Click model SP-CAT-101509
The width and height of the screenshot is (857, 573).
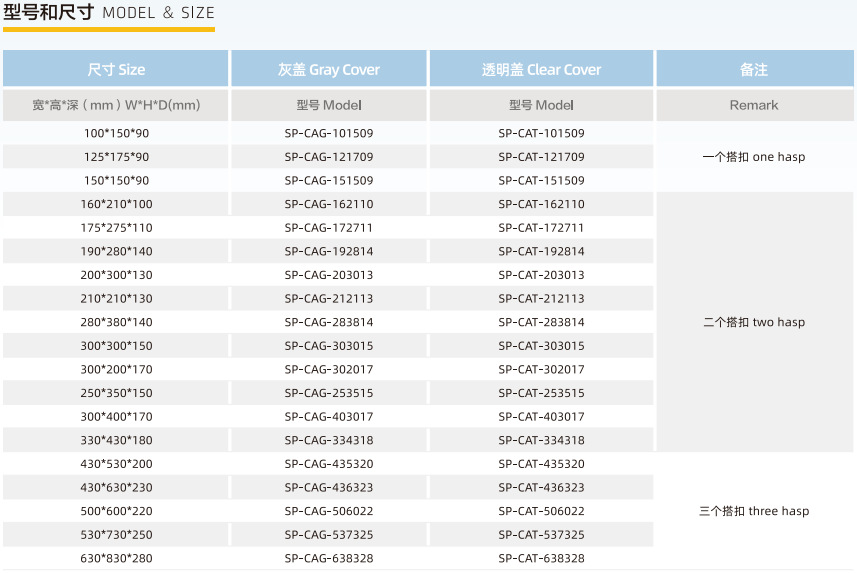541,133
